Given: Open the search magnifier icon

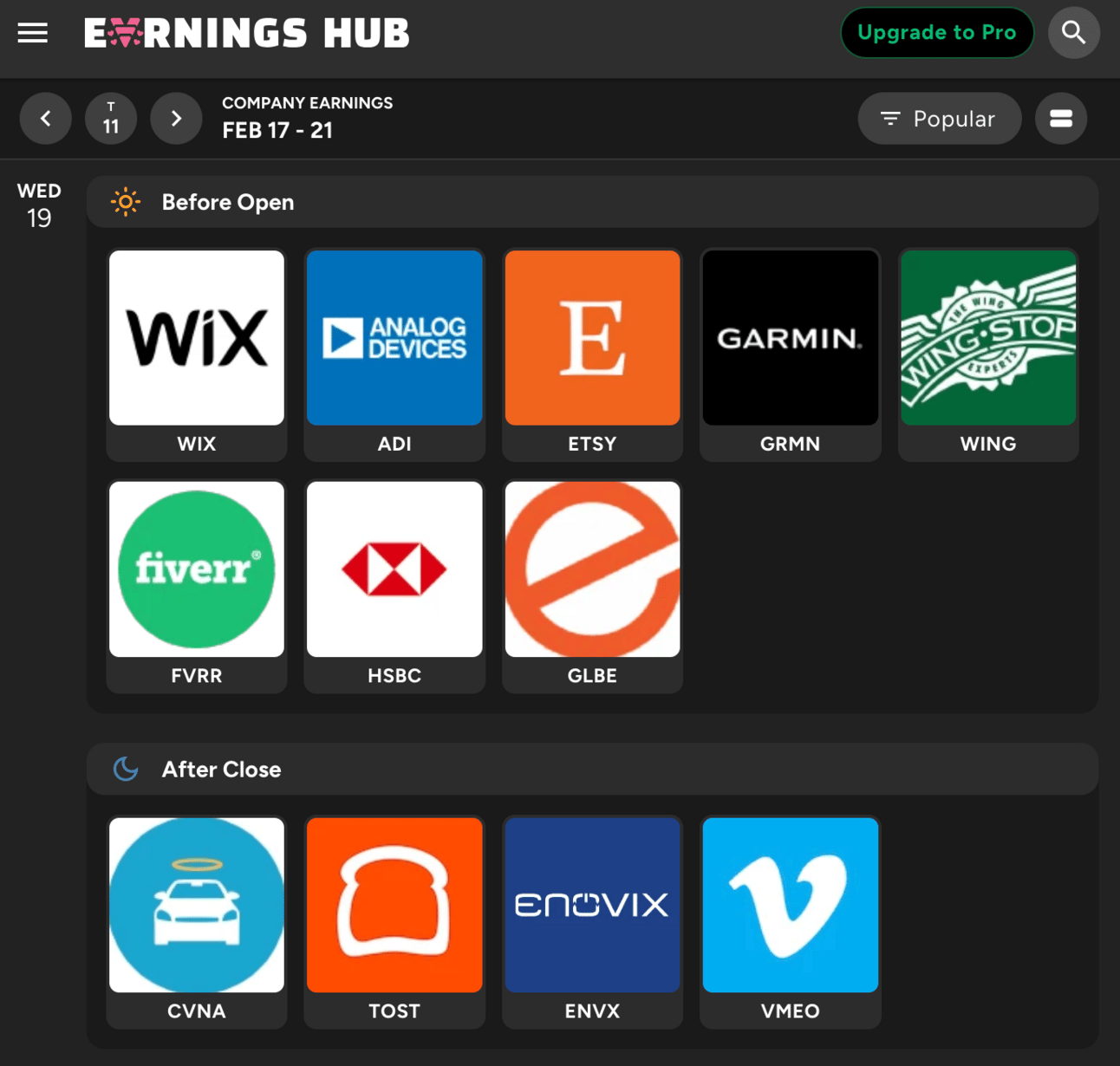Looking at the screenshot, I should [1074, 33].
